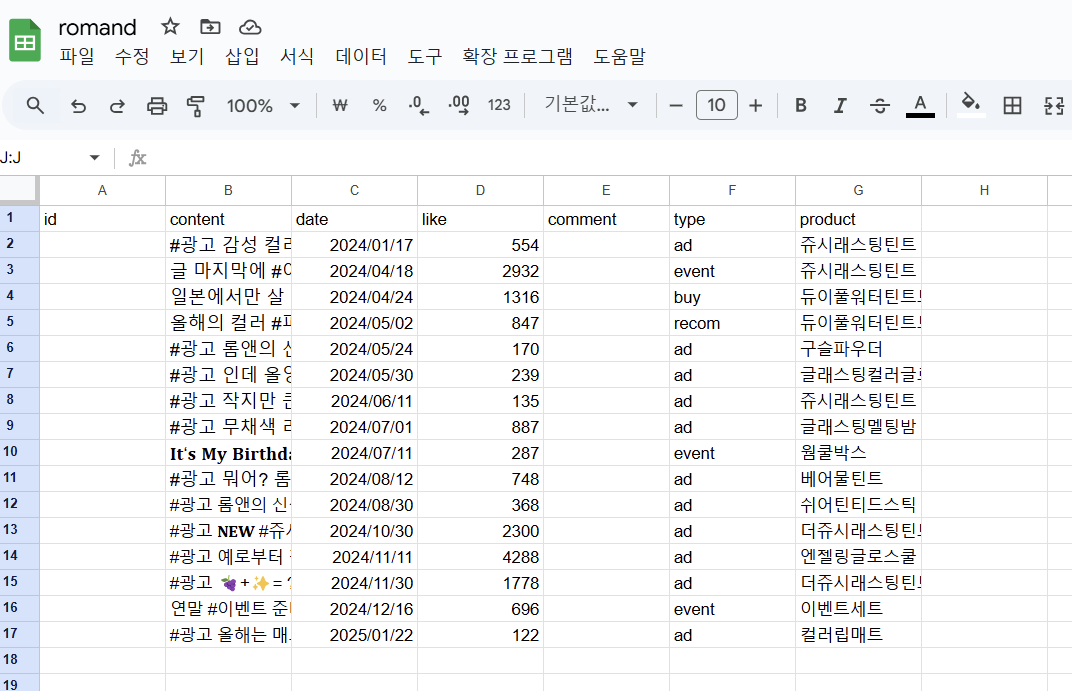
Task: Open the 데이터 menu
Action: click(x=361, y=57)
